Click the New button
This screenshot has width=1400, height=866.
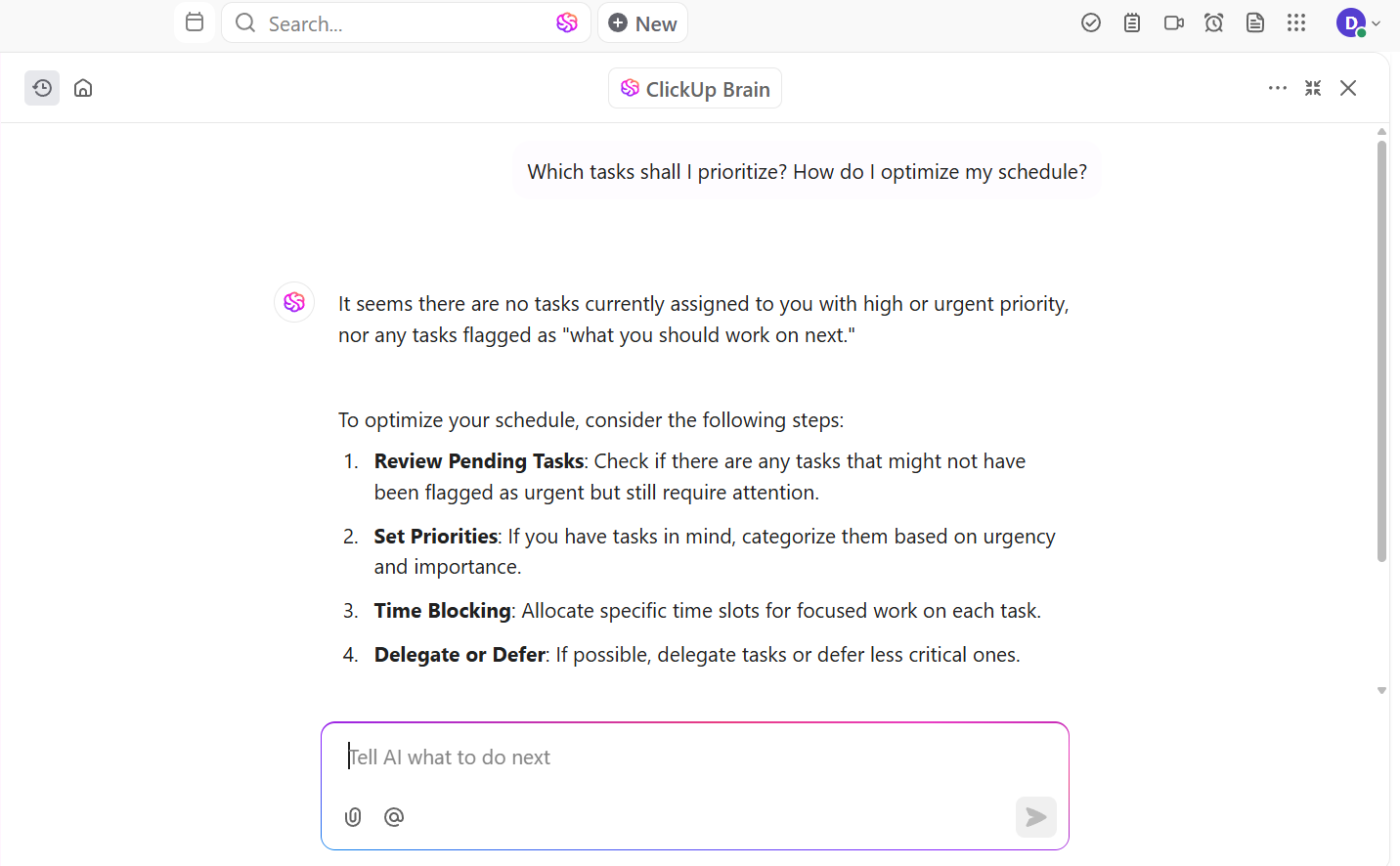coord(643,23)
